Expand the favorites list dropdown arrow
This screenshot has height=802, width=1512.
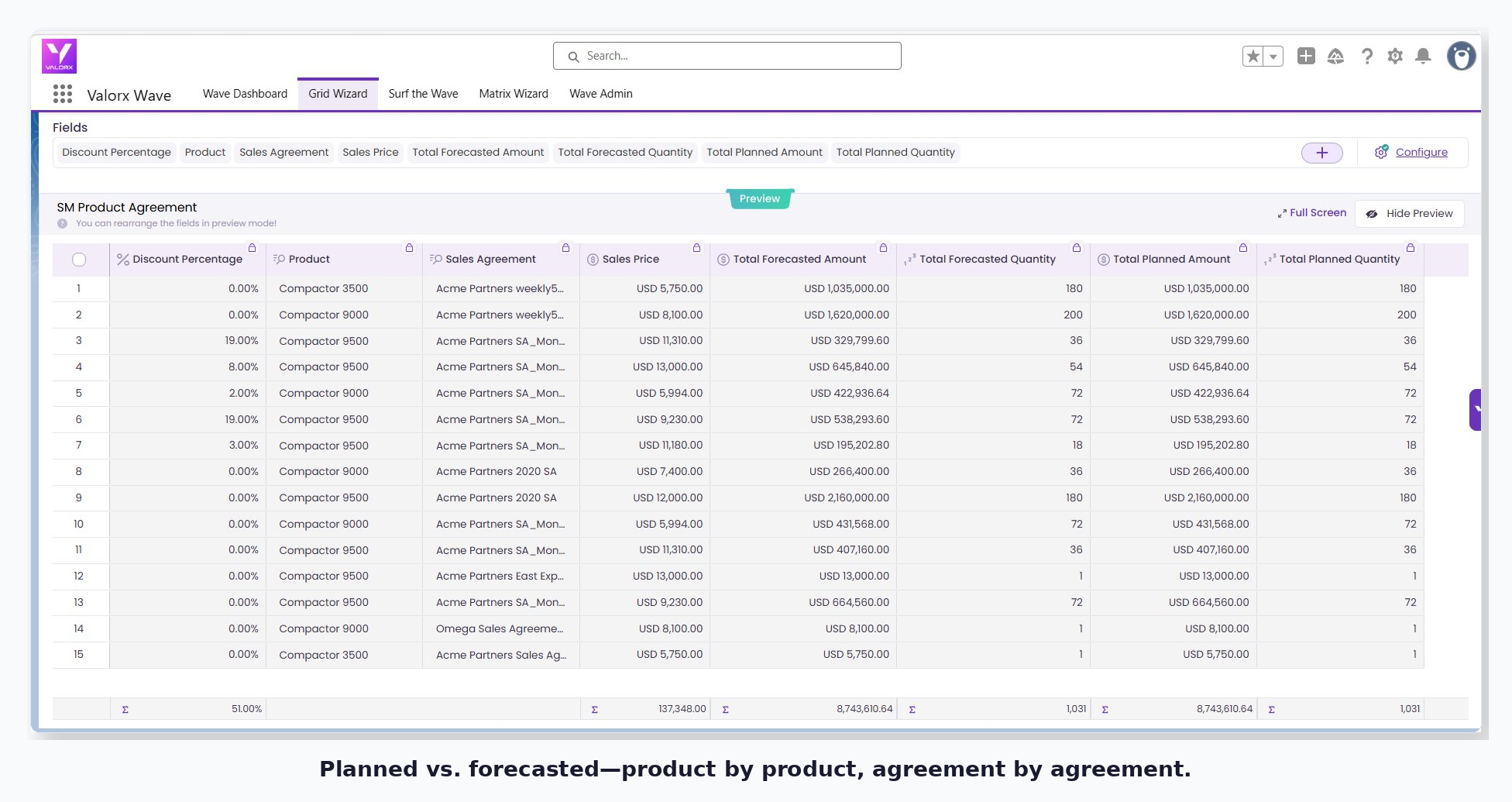pyautogui.click(x=1273, y=56)
